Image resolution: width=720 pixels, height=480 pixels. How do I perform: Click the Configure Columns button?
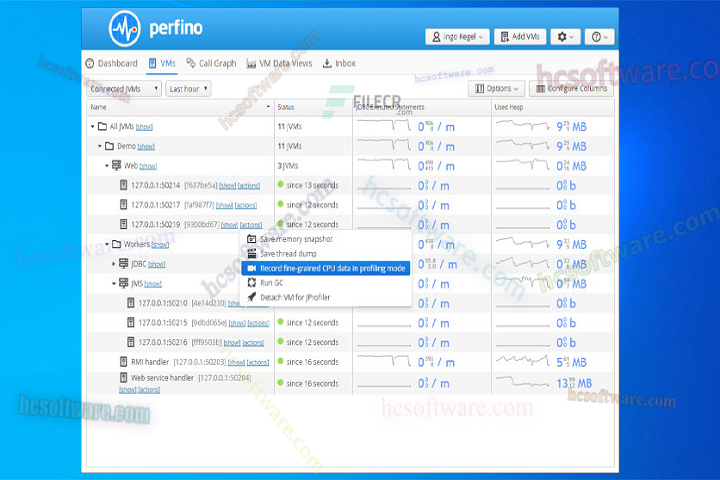click(x=572, y=88)
